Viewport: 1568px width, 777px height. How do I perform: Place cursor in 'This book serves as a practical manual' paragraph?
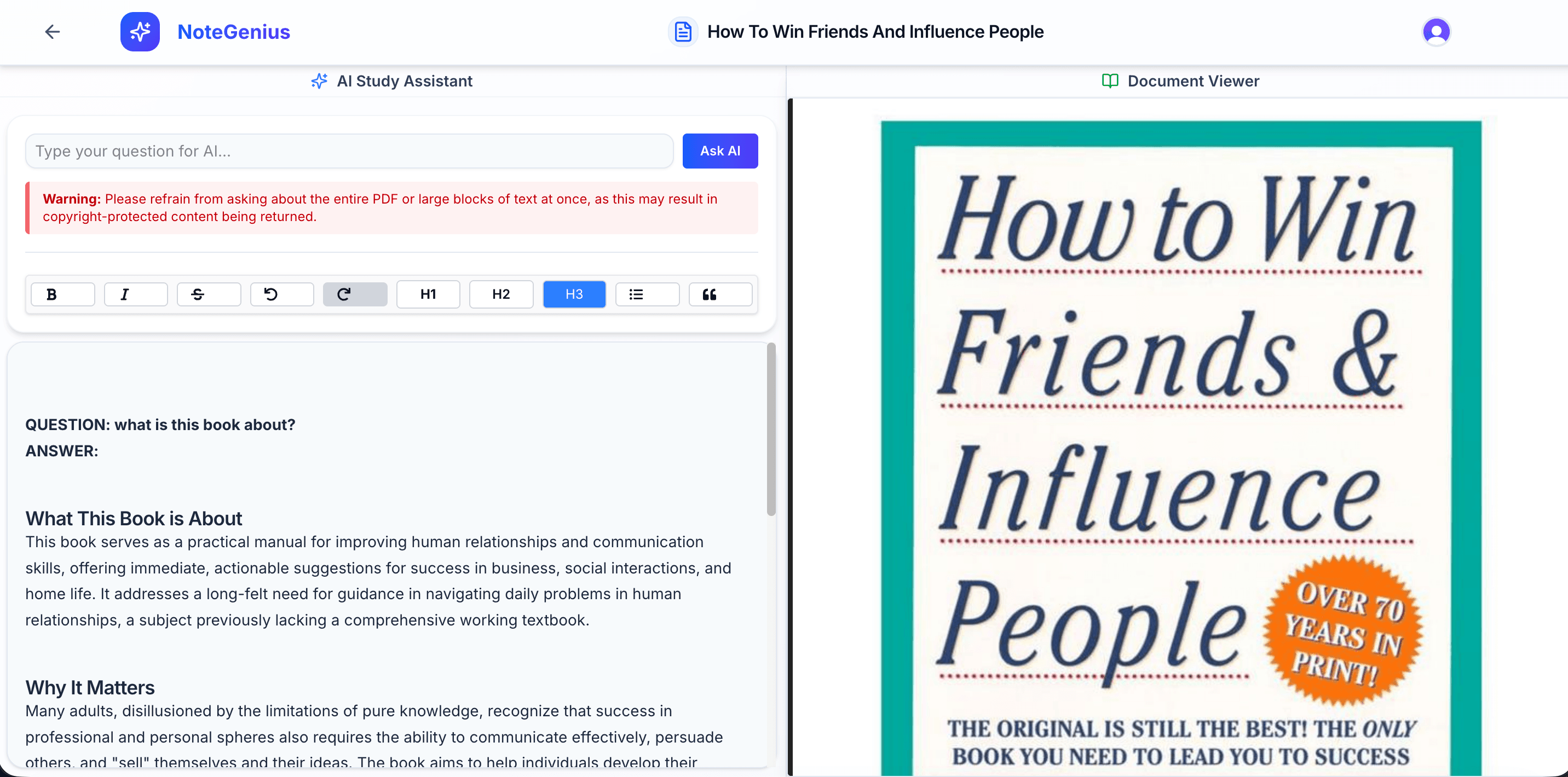tap(378, 581)
